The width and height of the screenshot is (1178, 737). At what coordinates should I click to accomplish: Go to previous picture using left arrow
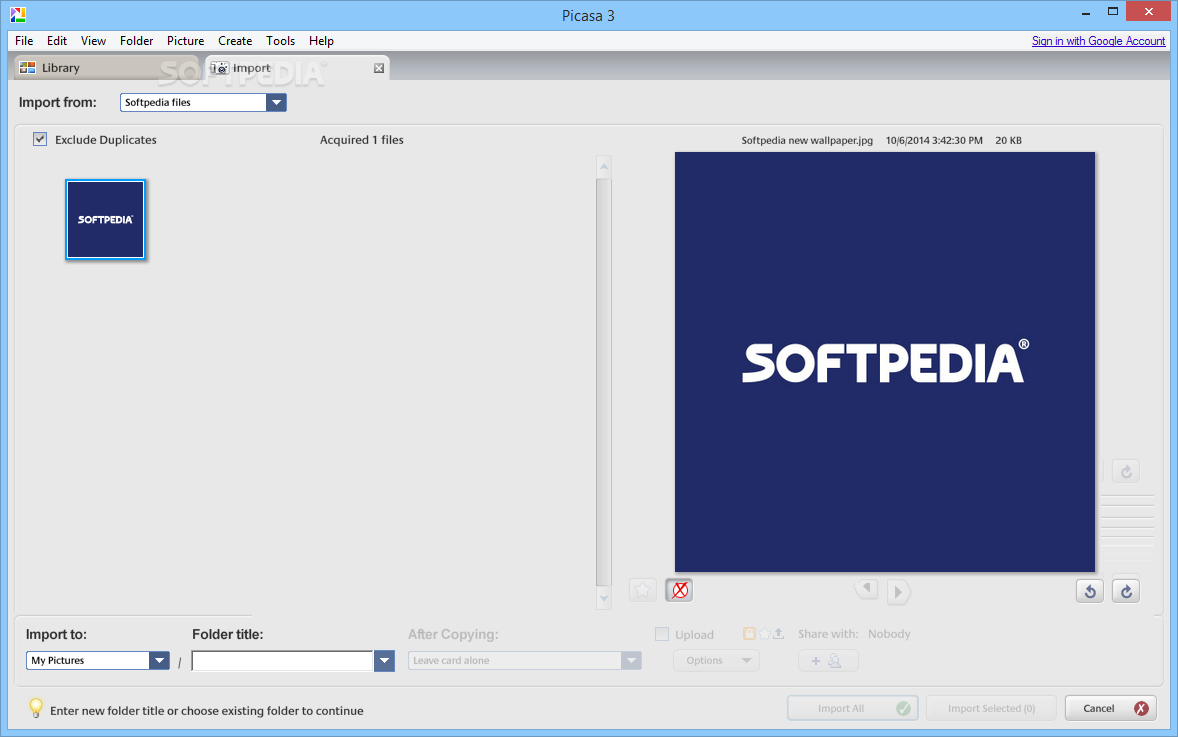pyautogui.click(x=867, y=591)
